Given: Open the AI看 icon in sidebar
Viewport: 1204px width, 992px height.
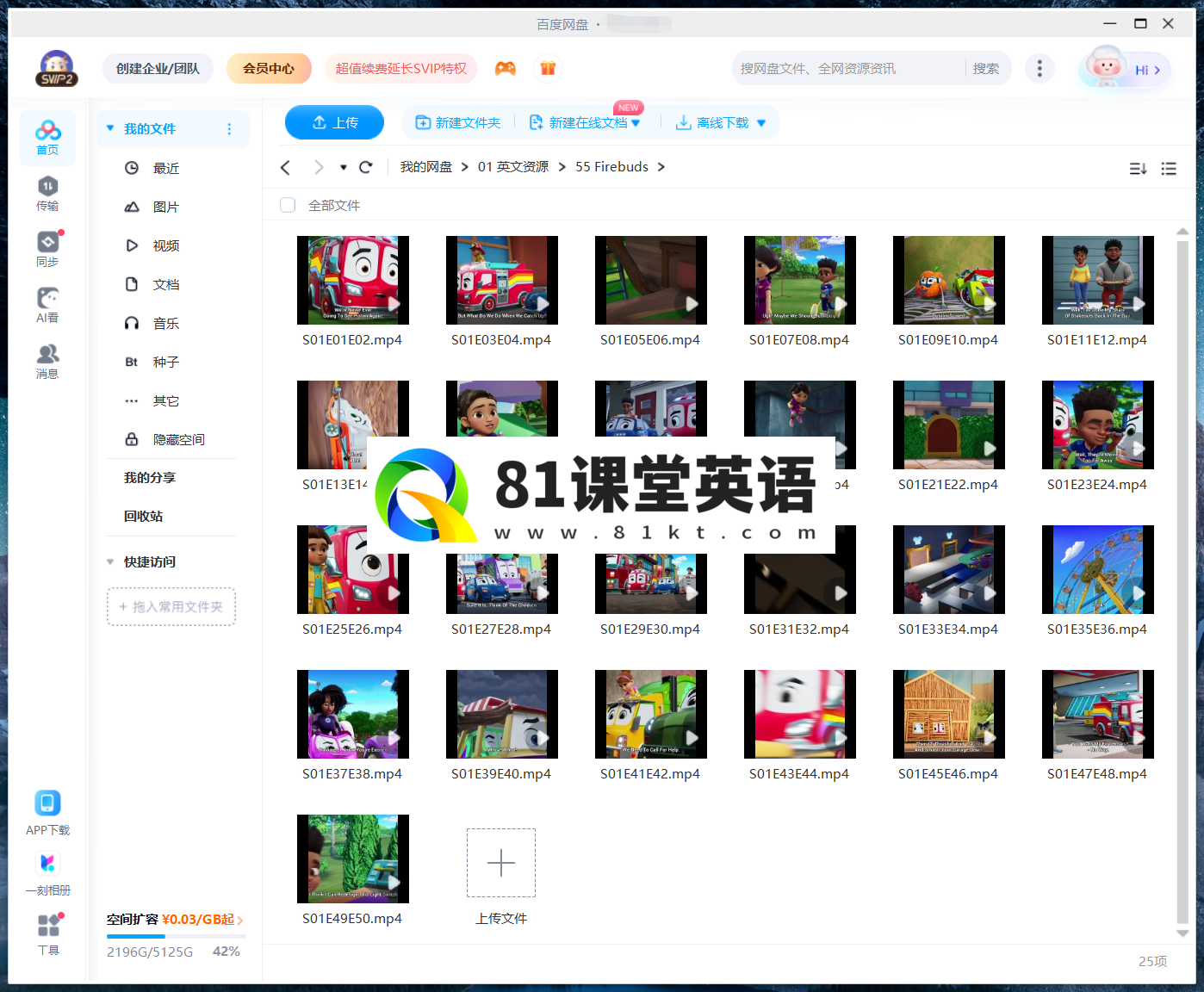Looking at the screenshot, I should [x=48, y=306].
